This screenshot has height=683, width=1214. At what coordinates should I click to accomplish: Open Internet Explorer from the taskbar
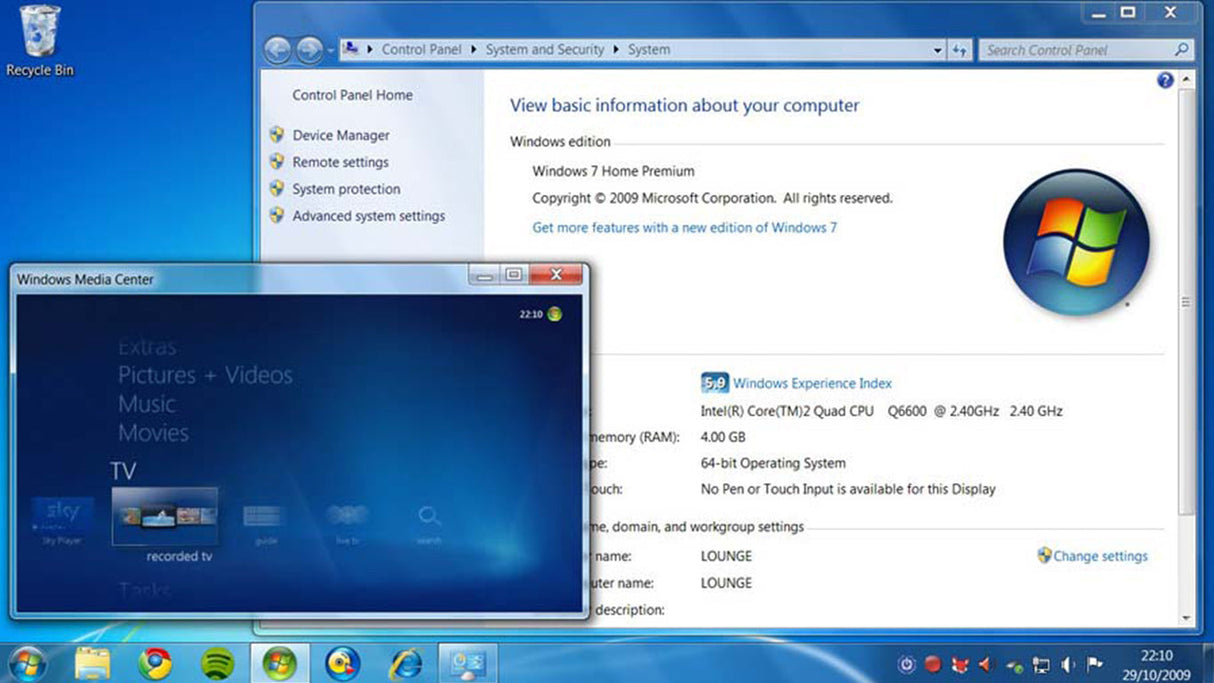[407, 663]
